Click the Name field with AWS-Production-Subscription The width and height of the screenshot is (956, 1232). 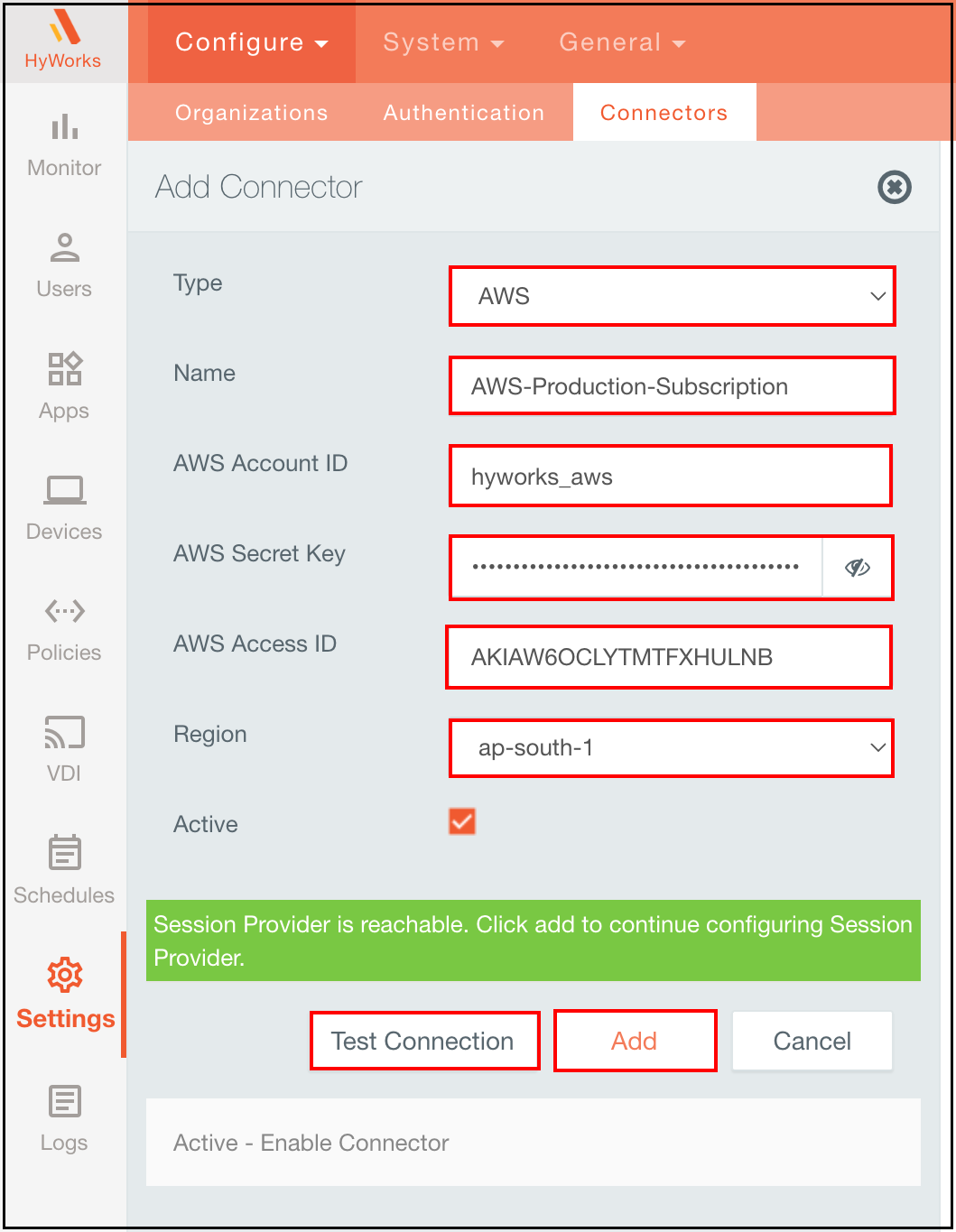[673, 386]
